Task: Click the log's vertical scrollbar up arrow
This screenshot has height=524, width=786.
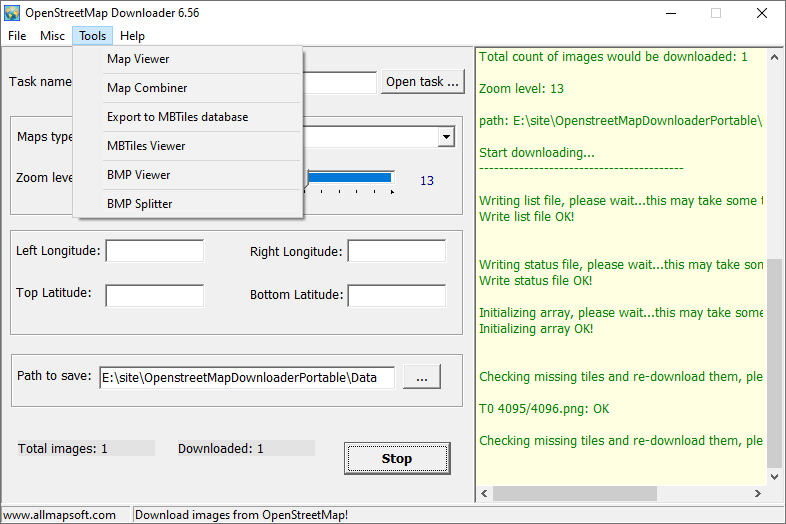Action: 774,57
